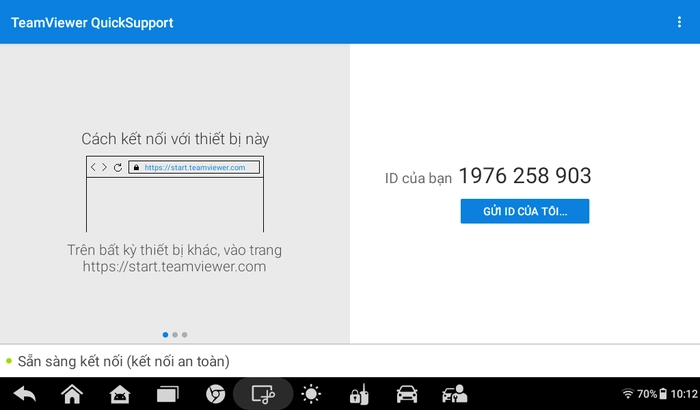
Task: Select the screenshot capture icon
Action: (263, 394)
